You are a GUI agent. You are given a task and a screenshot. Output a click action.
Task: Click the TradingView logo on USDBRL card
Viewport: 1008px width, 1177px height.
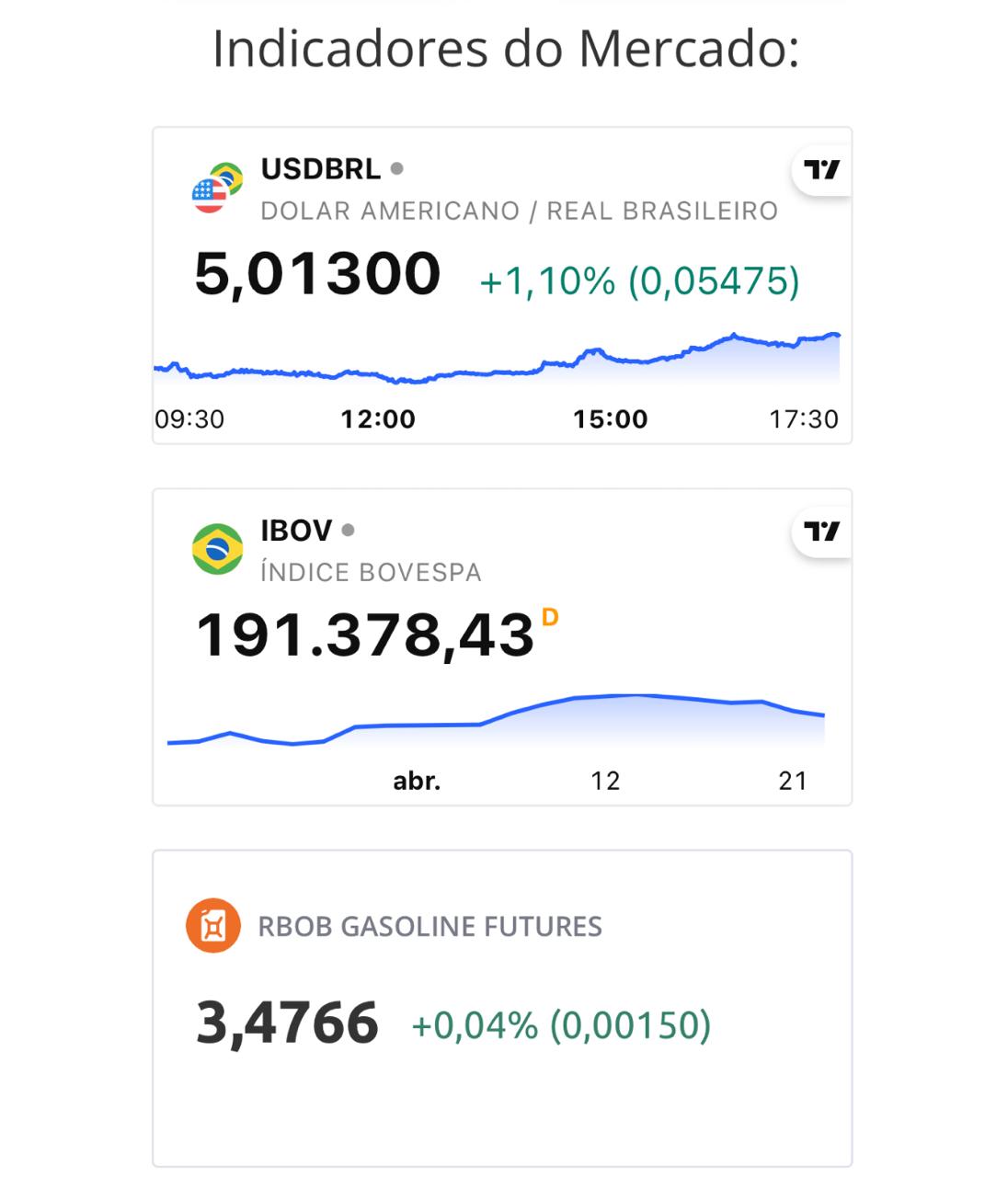pyautogui.click(x=821, y=170)
